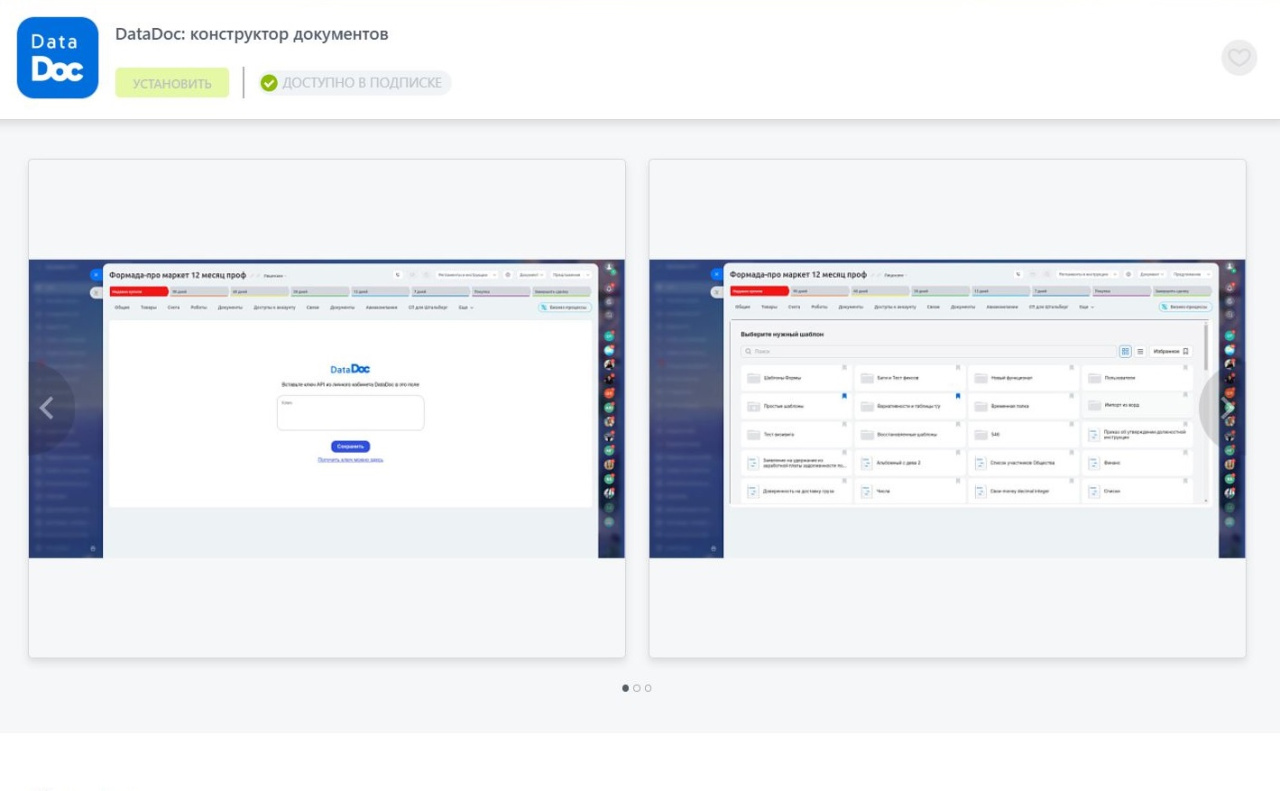Select the first carousel pagination dot

626,688
